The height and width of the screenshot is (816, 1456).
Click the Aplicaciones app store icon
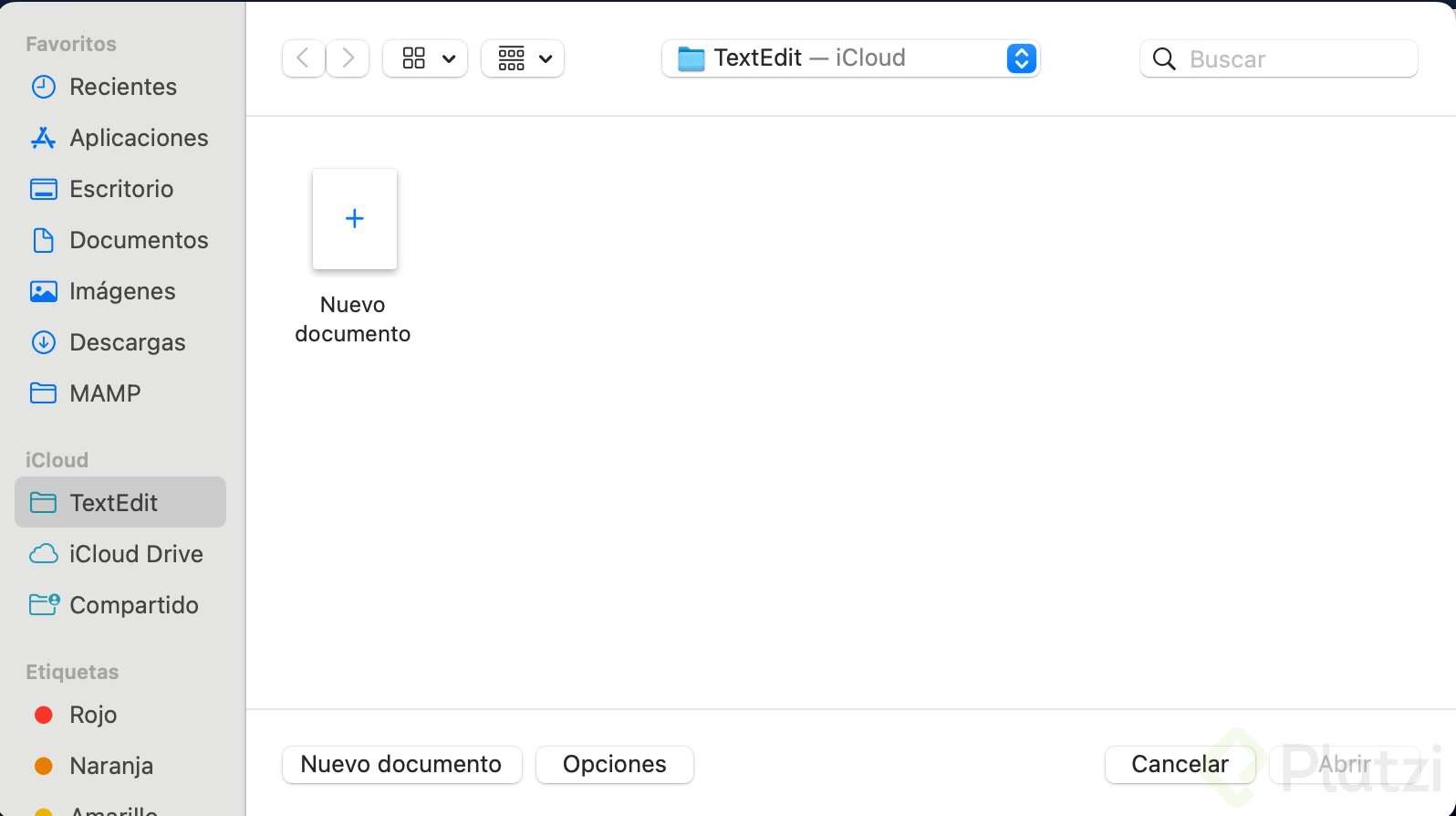click(x=43, y=138)
